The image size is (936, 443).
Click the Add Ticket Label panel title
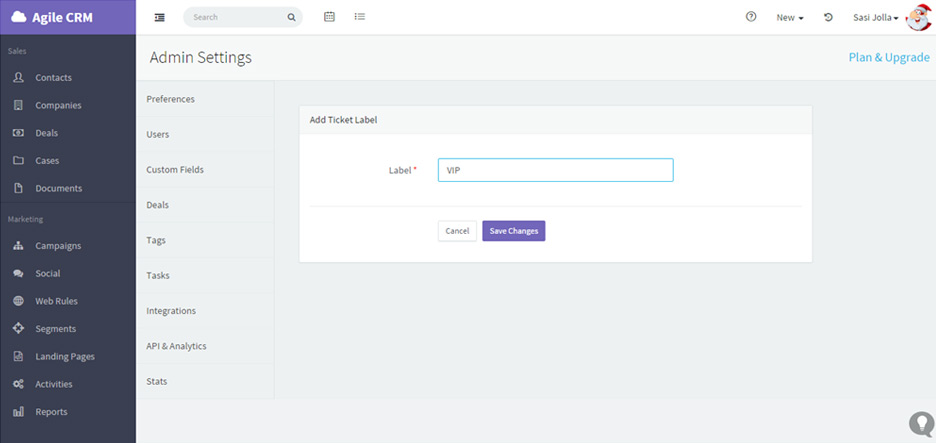343,120
